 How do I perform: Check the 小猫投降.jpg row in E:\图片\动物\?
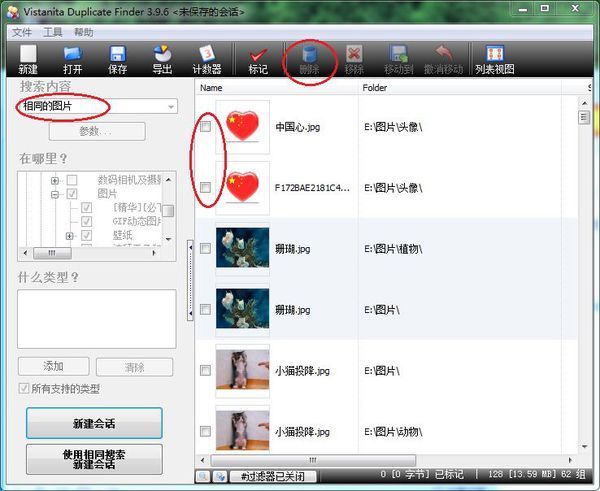pyautogui.click(x=205, y=431)
